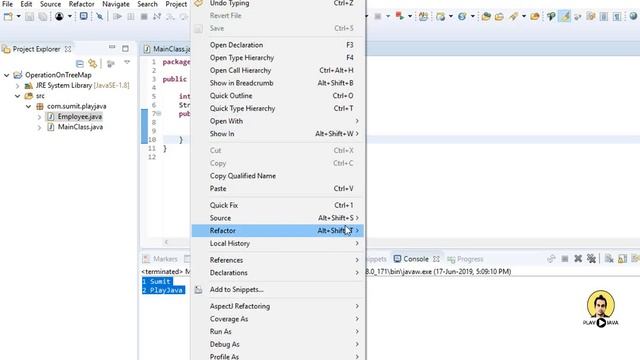This screenshot has height=360, width=640.
Task: Open the File menu
Action: coord(7,4)
